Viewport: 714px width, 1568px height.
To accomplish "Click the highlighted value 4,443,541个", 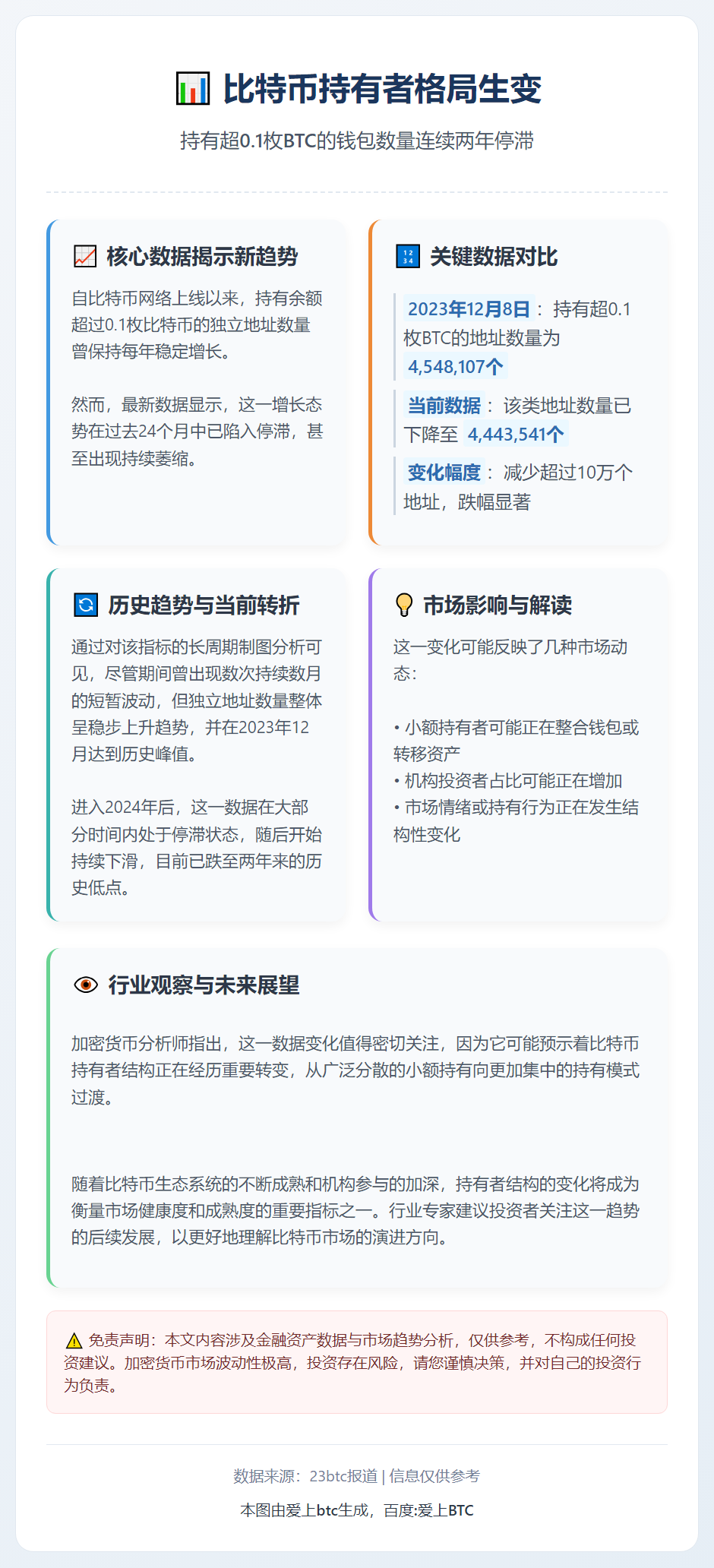I will tap(516, 435).
